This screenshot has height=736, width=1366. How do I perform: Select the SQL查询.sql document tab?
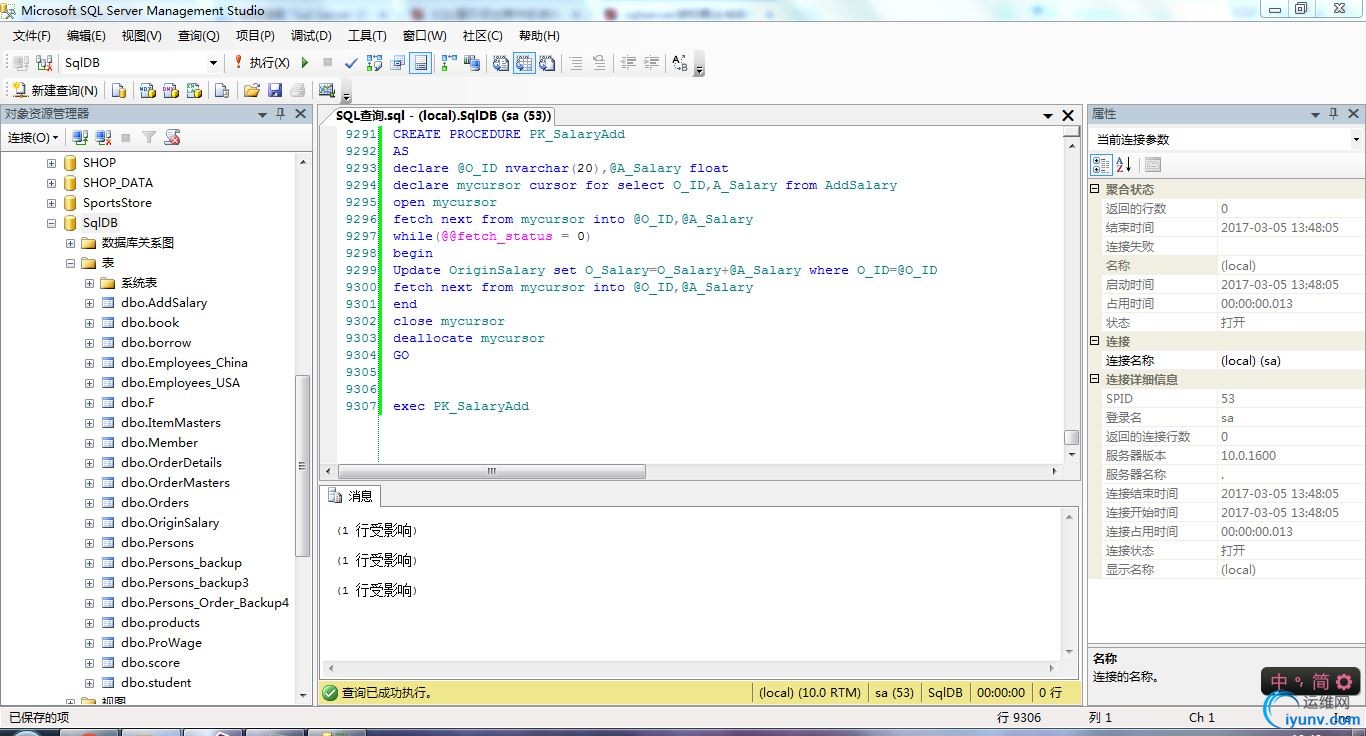(x=443, y=116)
